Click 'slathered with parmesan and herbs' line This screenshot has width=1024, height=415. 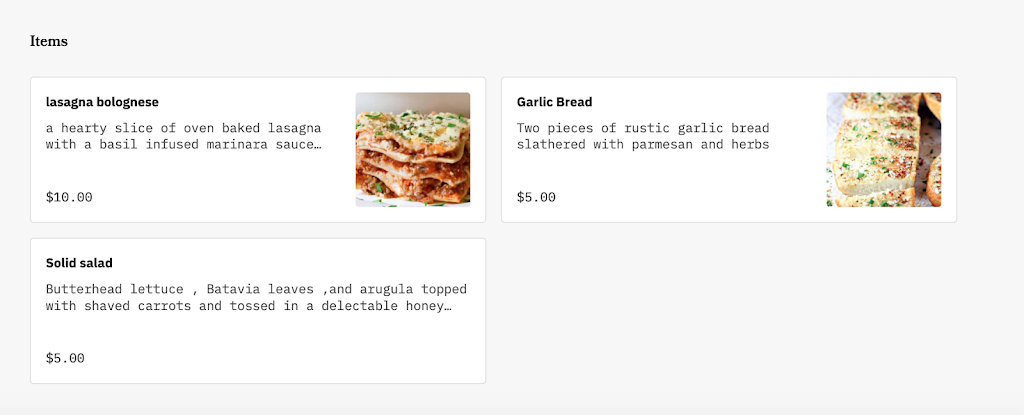[x=643, y=144]
